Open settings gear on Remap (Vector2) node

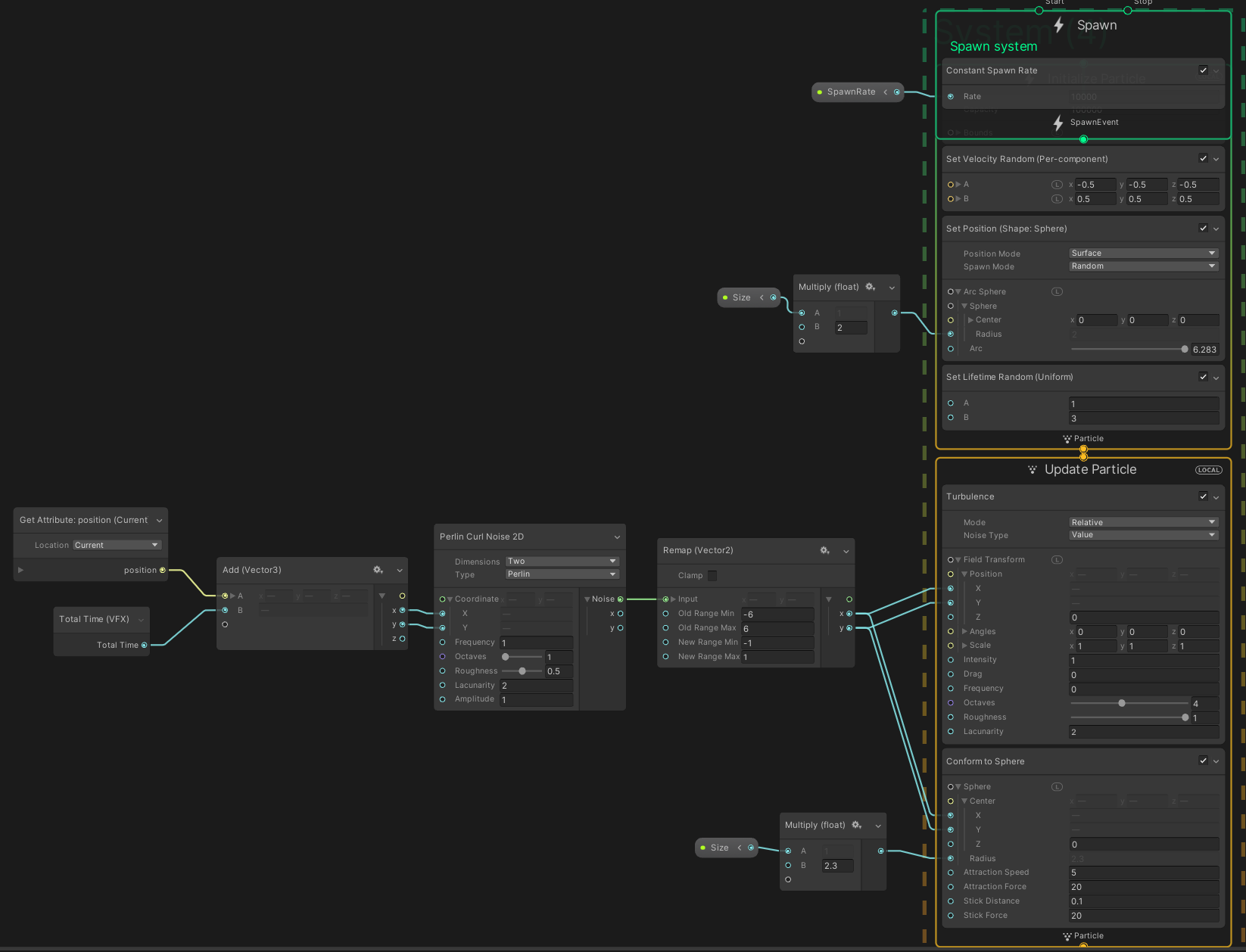(824, 550)
